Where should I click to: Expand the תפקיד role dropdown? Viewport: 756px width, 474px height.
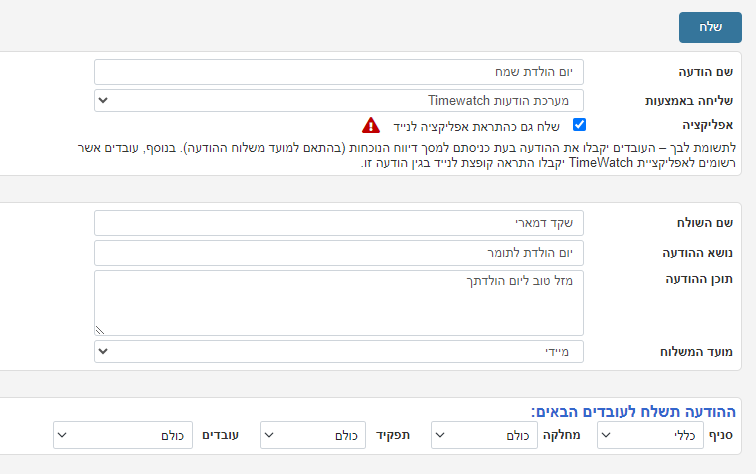[x=313, y=435]
